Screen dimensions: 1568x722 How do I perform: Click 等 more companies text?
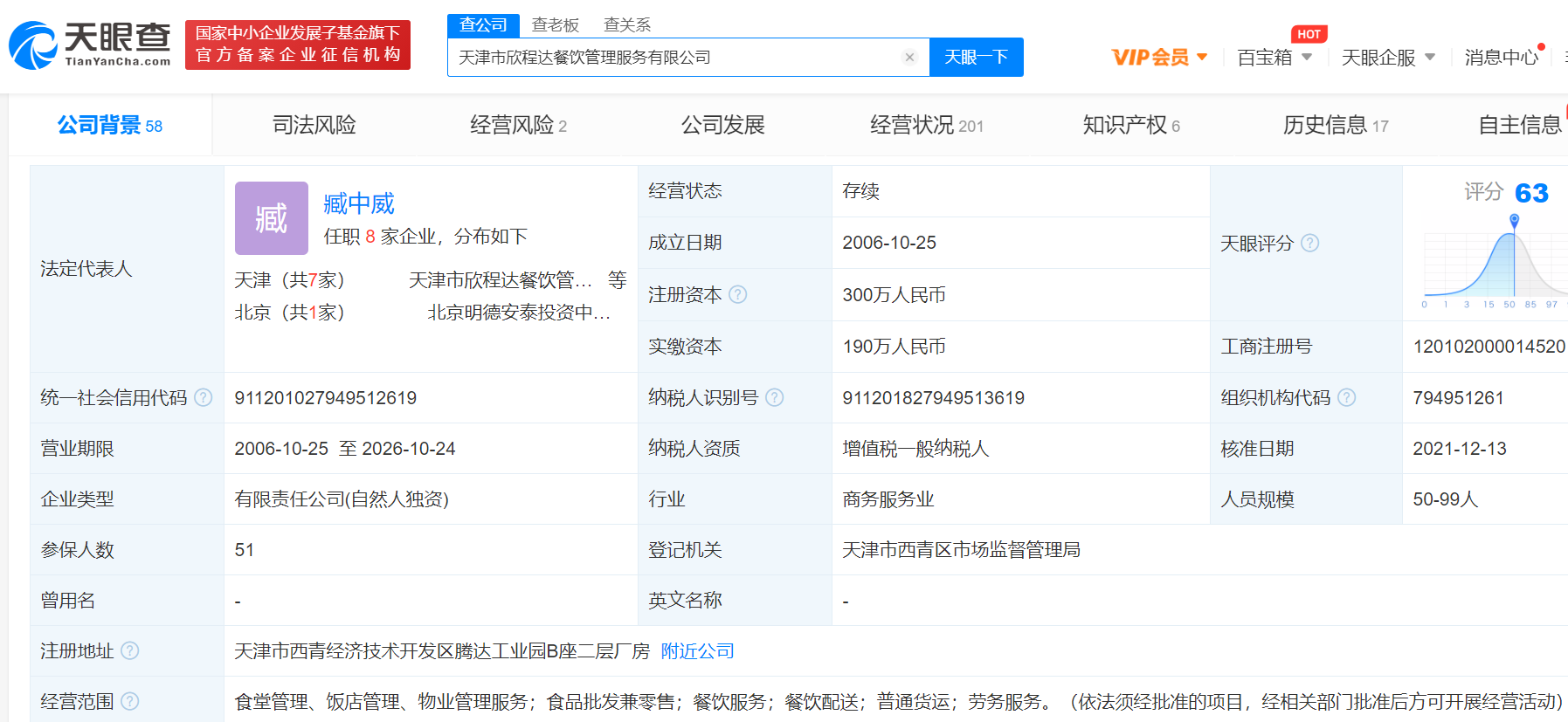pos(618,280)
